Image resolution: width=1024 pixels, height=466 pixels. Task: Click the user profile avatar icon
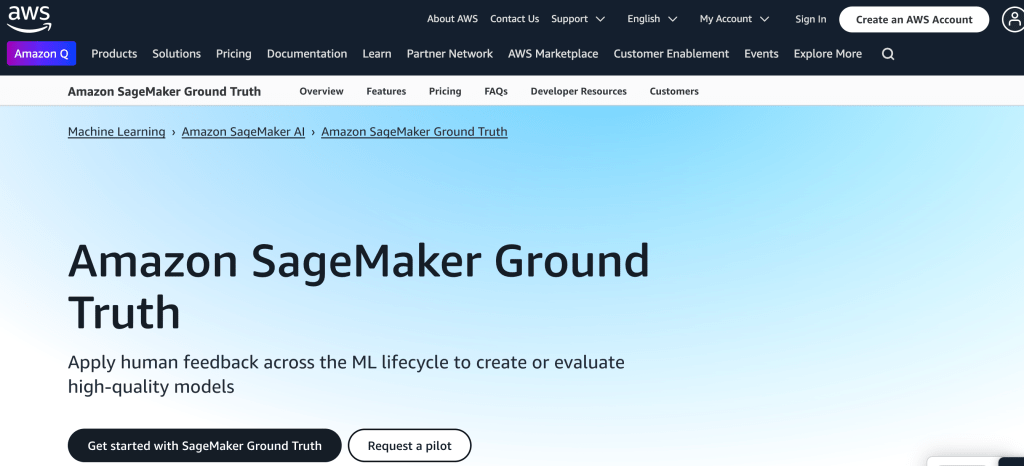(1011, 19)
